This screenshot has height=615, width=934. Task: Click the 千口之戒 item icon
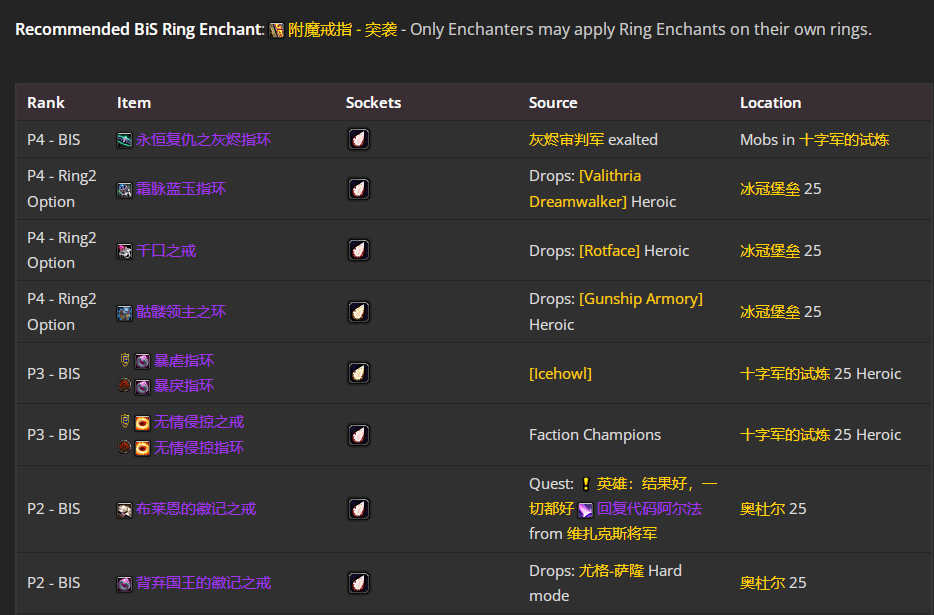pyautogui.click(x=124, y=249)
